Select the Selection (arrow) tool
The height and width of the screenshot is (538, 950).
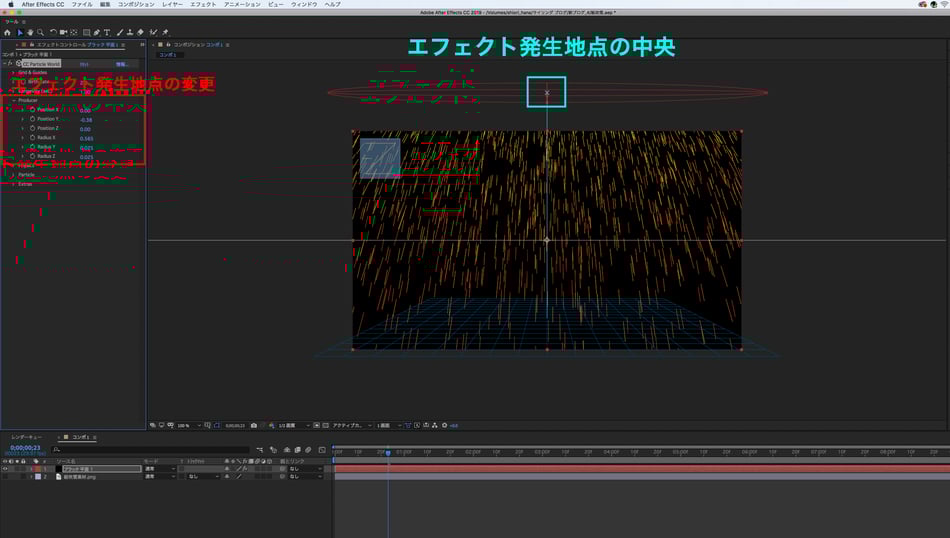(x=20, y=32)
